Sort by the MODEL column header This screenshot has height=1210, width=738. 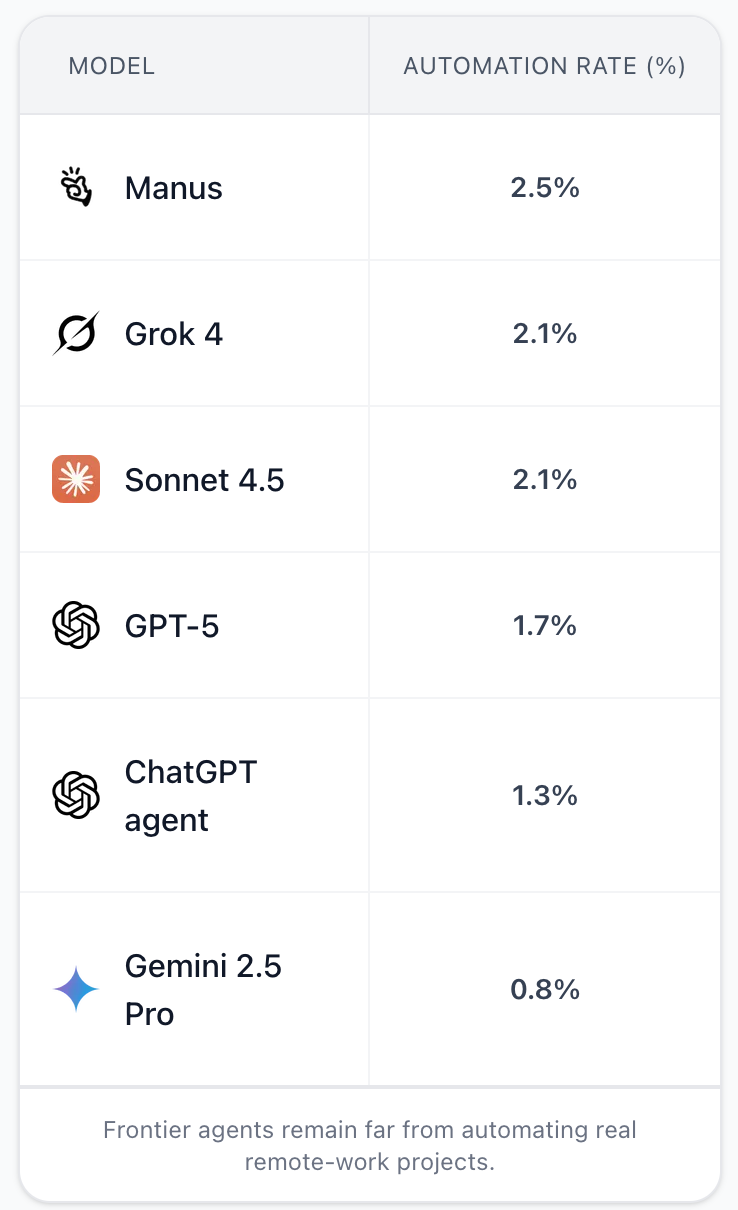click(x=112, y=66)
